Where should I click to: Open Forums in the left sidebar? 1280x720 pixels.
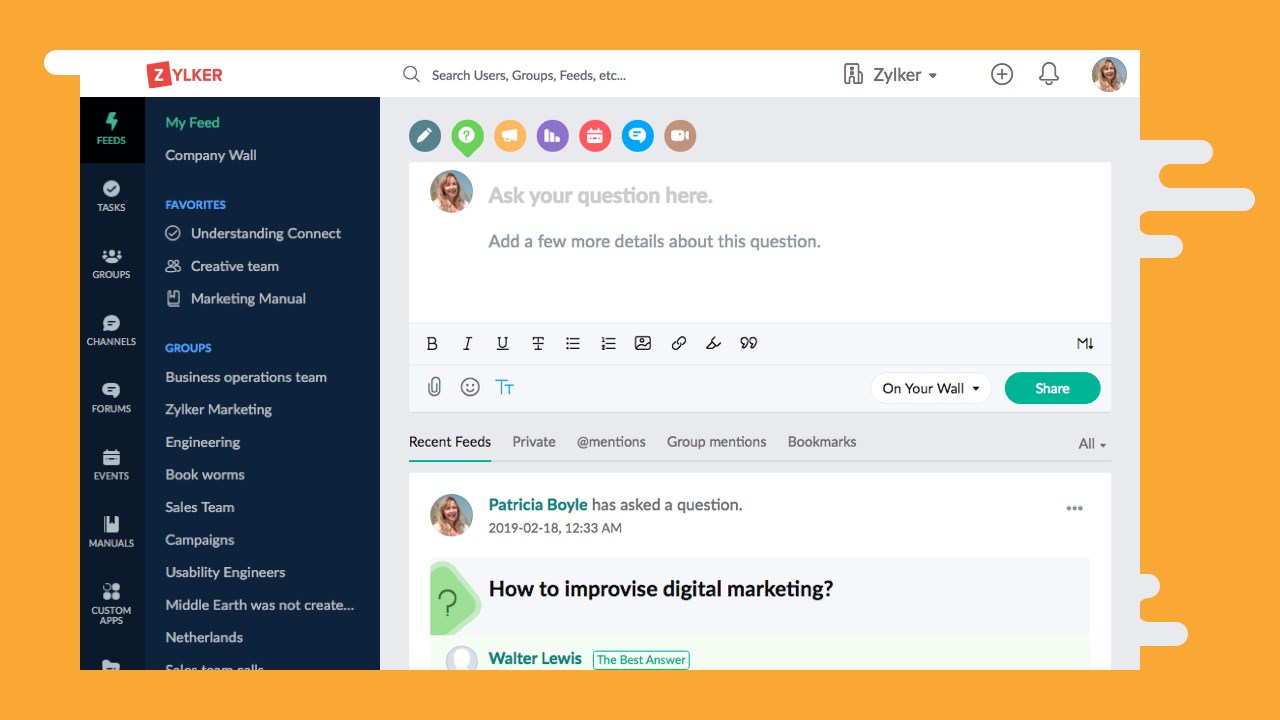[x=111, y=397]
